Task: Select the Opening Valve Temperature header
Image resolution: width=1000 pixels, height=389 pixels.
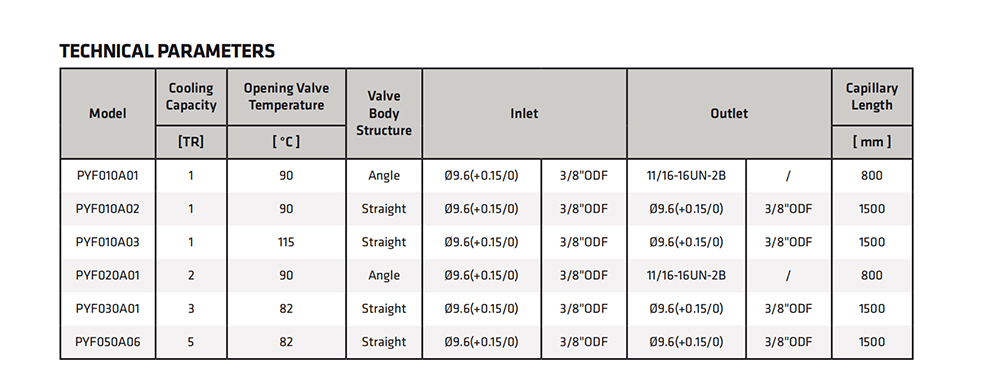Action: click(x=286, y=97)
